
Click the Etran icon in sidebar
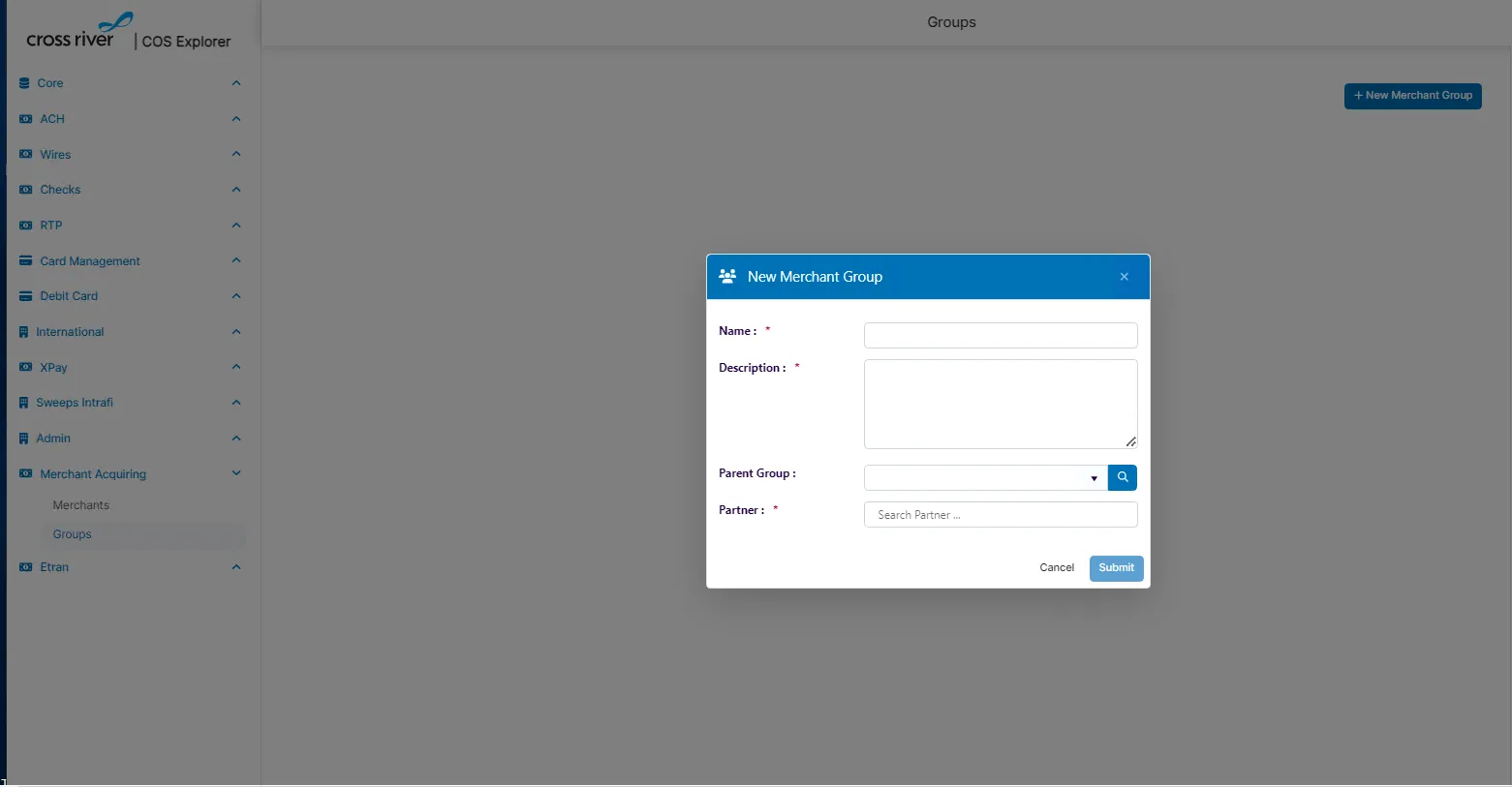tap(26, 567)
